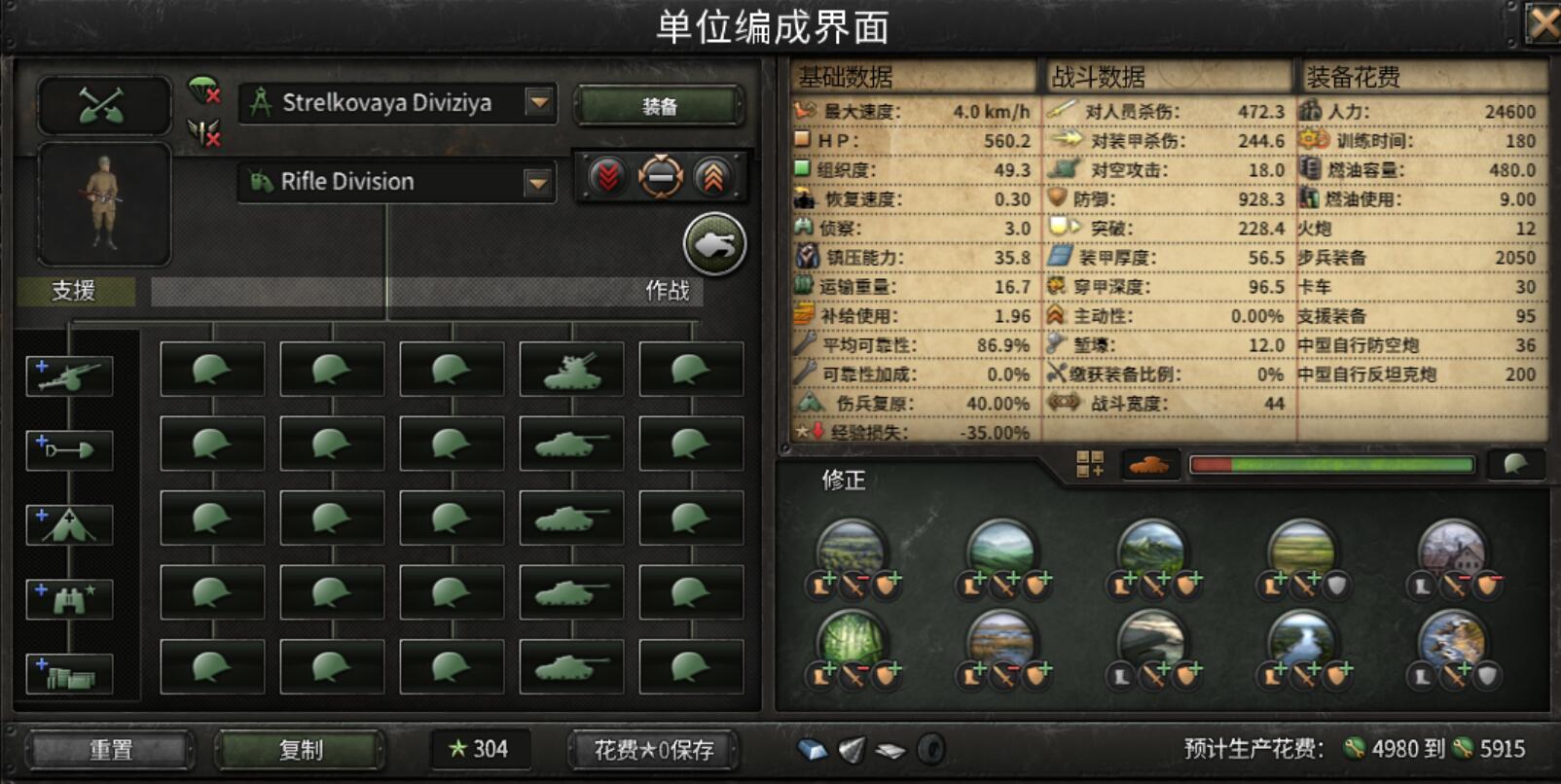1561x784 pixels.
Task: Click the crossed shovels division icon
Action: pyautogui.click(x=104, y=104)
